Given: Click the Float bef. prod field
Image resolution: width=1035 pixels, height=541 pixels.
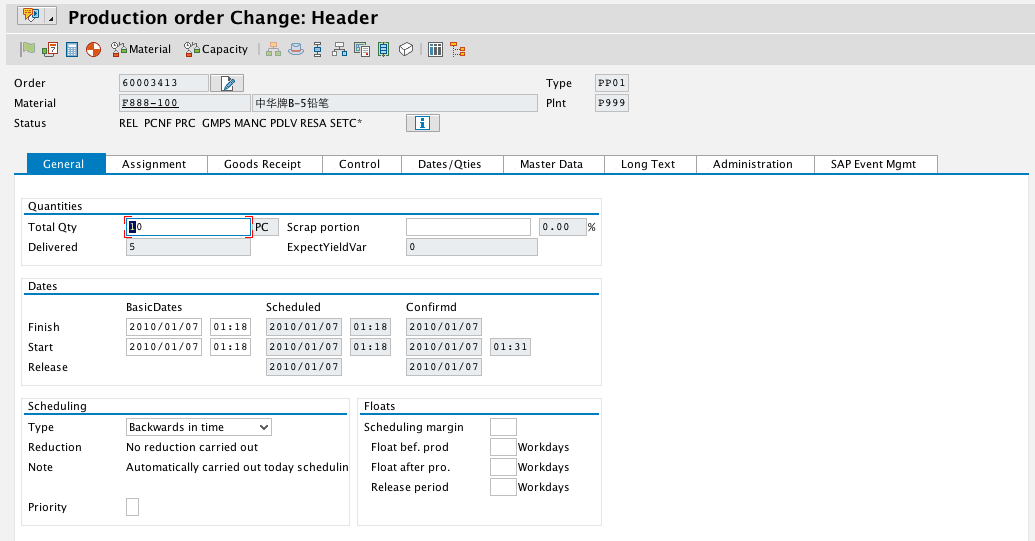Looking at the screenshot, I should tap(503, 447).
